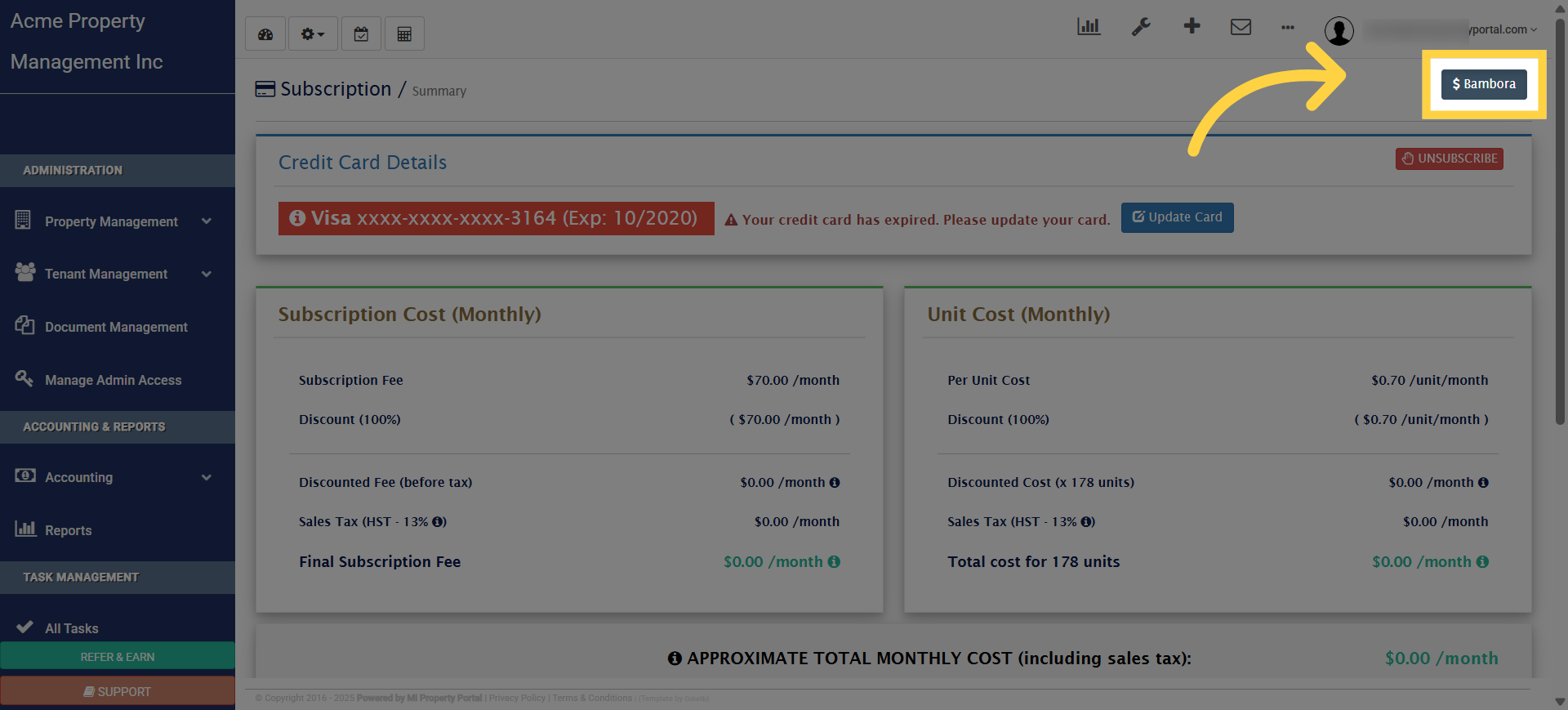
Task: Click the expired Visa card alert
Action: coord(497,218)
